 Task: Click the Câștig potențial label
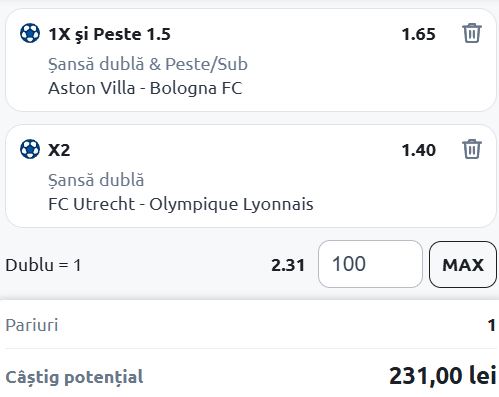pyautogui.click(x=74, y=377)
